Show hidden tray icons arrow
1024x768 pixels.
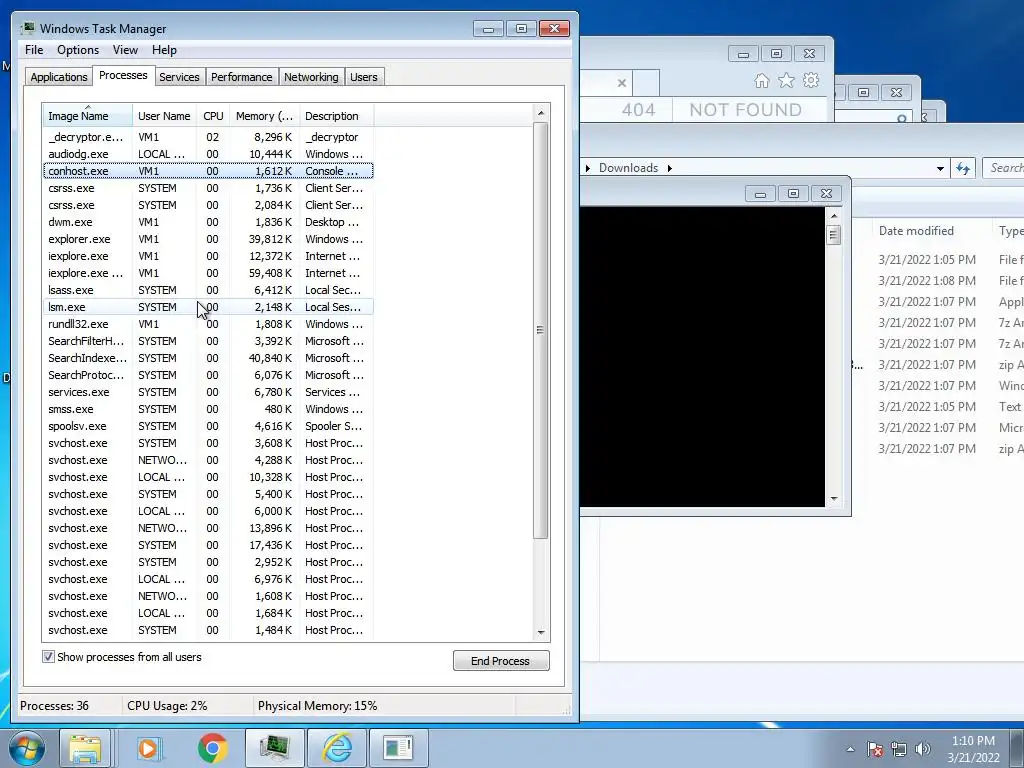[850, 749]
